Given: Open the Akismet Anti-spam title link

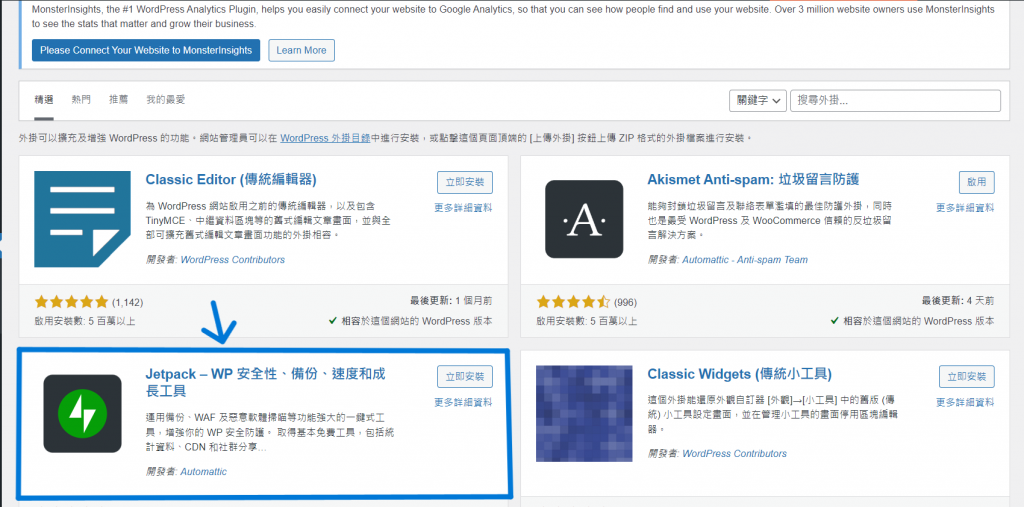Looking at the screenshot, I should 753,180.
